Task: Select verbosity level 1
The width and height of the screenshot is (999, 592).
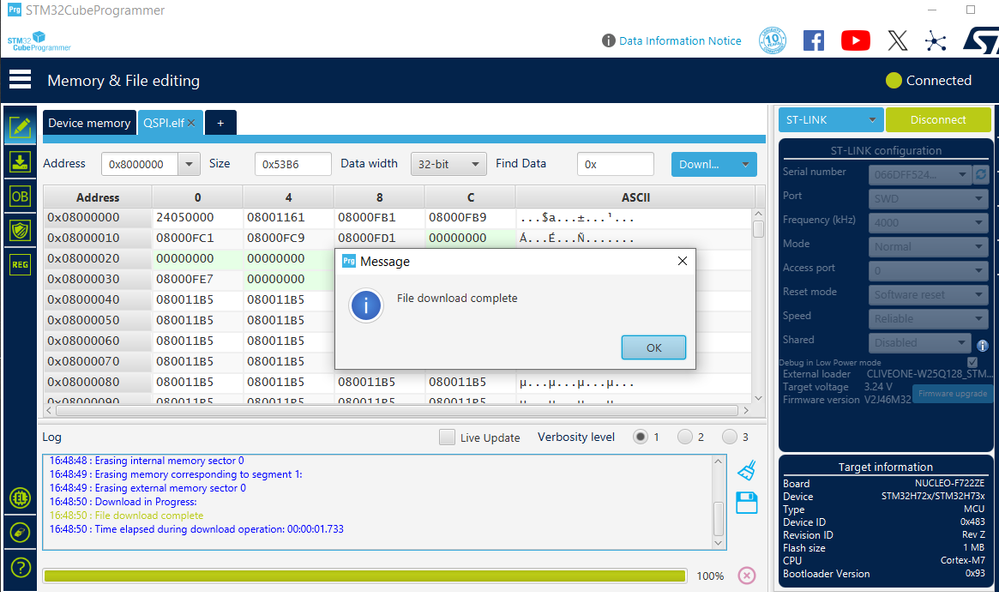Action: click(x=640, y=437)
